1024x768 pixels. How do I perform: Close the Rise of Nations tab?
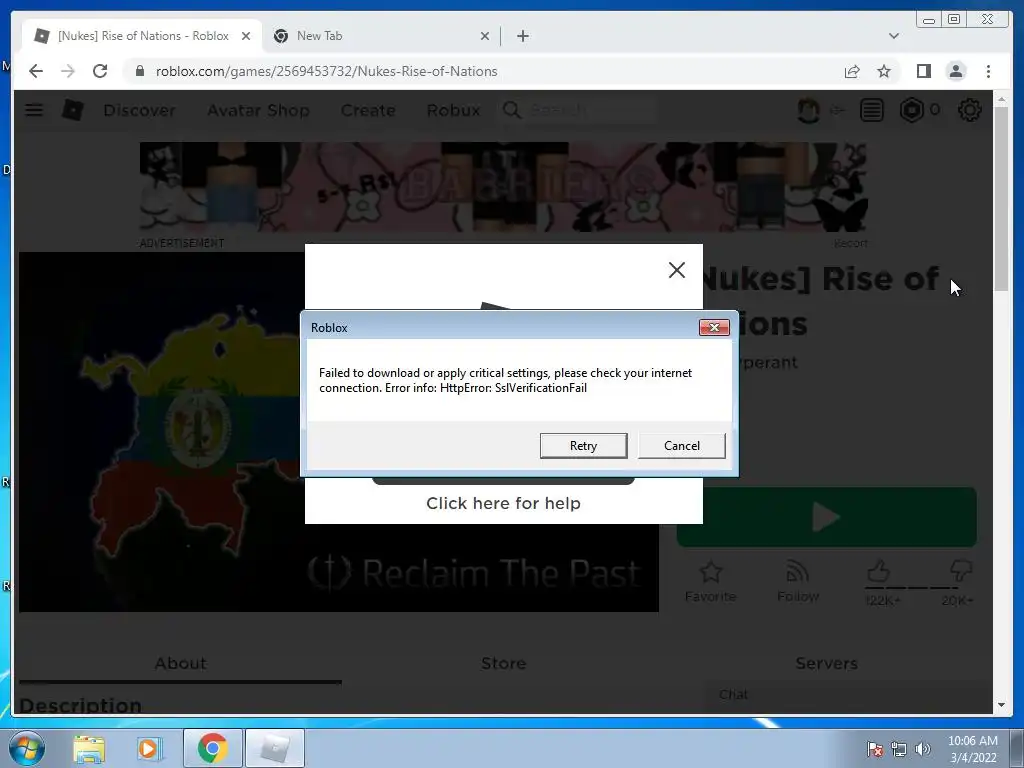246,36
